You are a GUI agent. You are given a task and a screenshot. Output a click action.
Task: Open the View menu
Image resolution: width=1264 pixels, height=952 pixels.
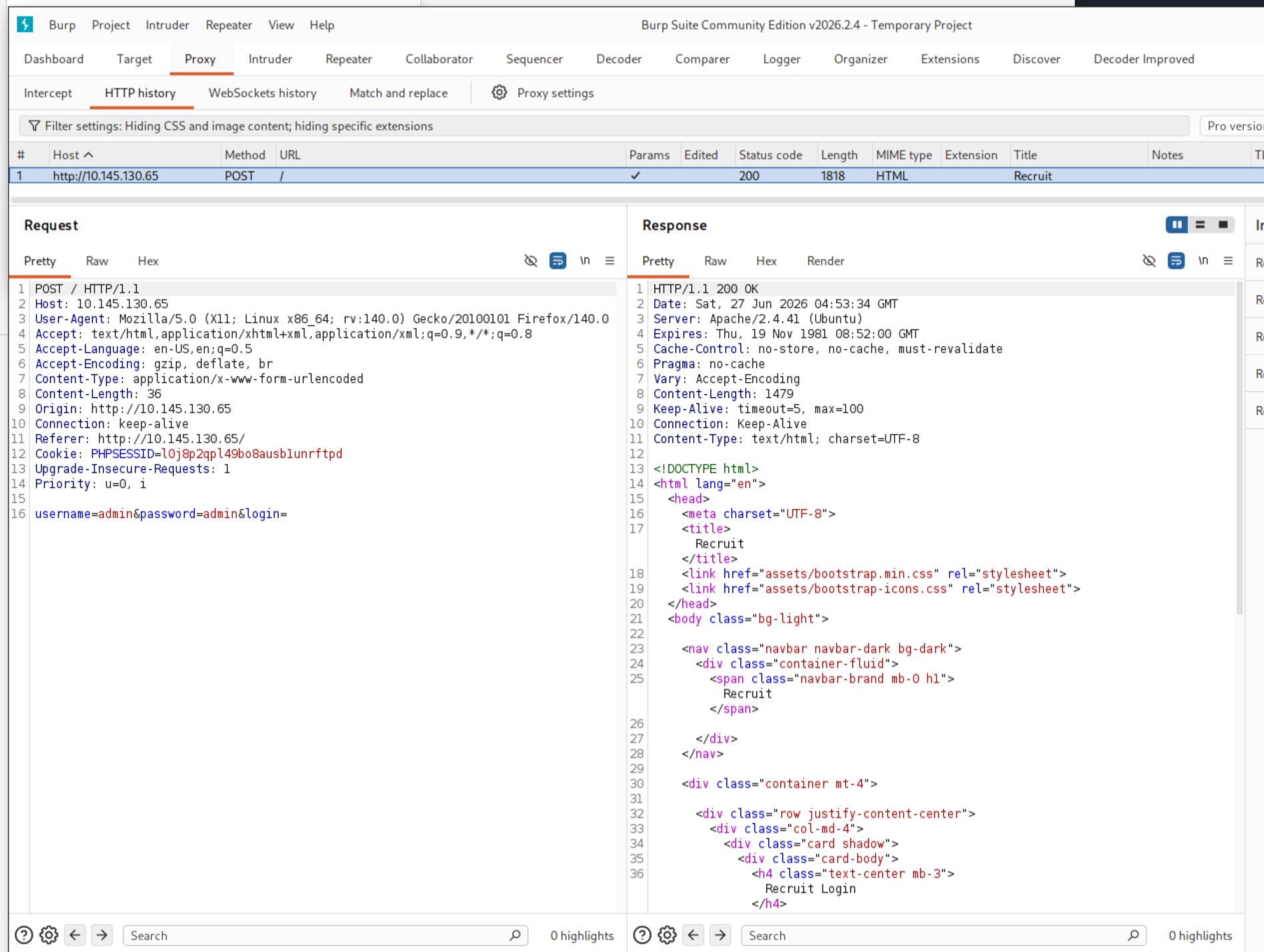tap(281, 25)
